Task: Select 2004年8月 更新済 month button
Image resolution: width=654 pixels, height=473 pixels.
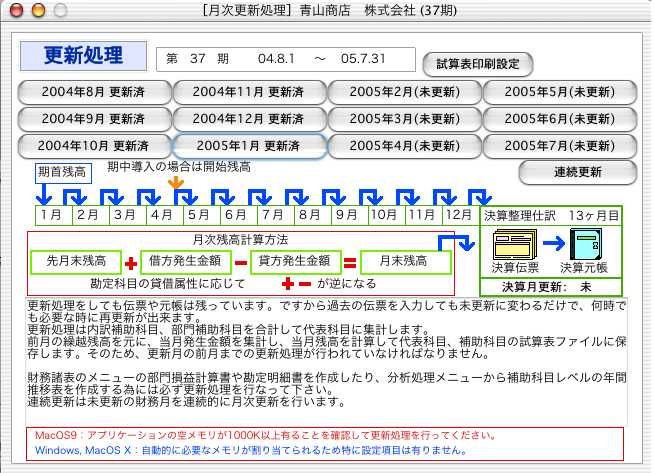Action: click(x=94, y=92)
